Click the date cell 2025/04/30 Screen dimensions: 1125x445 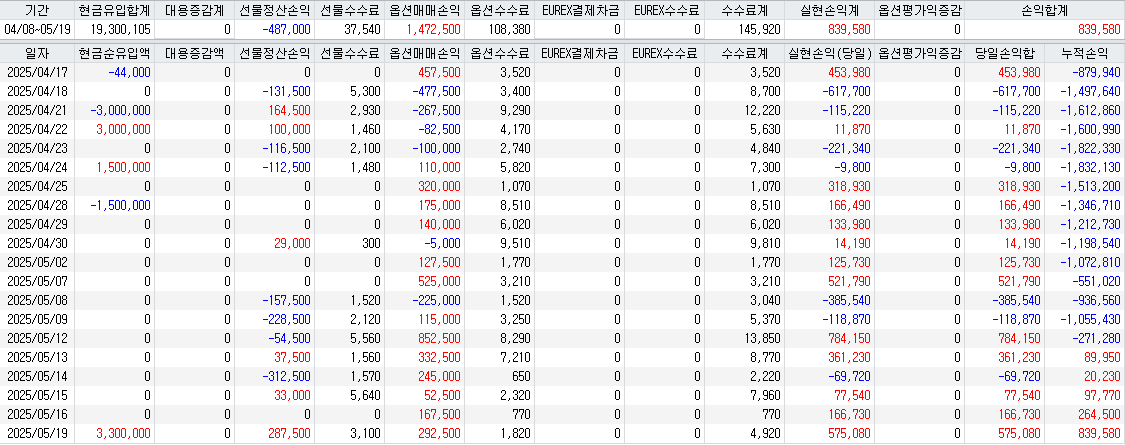coord(37,243)
